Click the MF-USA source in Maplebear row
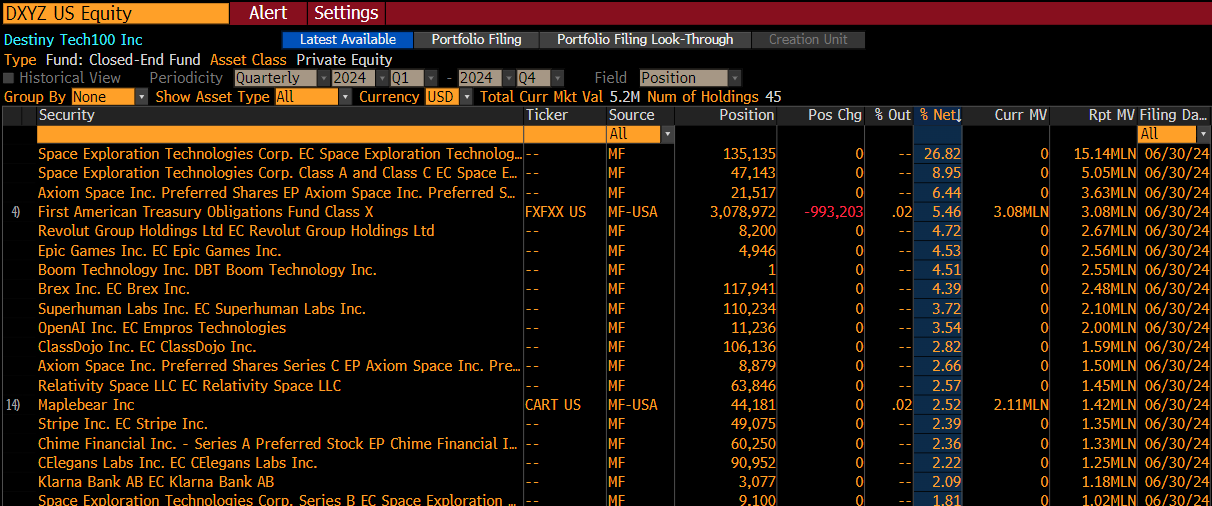This screenshot has height=506, width=1212. (633, 405)
